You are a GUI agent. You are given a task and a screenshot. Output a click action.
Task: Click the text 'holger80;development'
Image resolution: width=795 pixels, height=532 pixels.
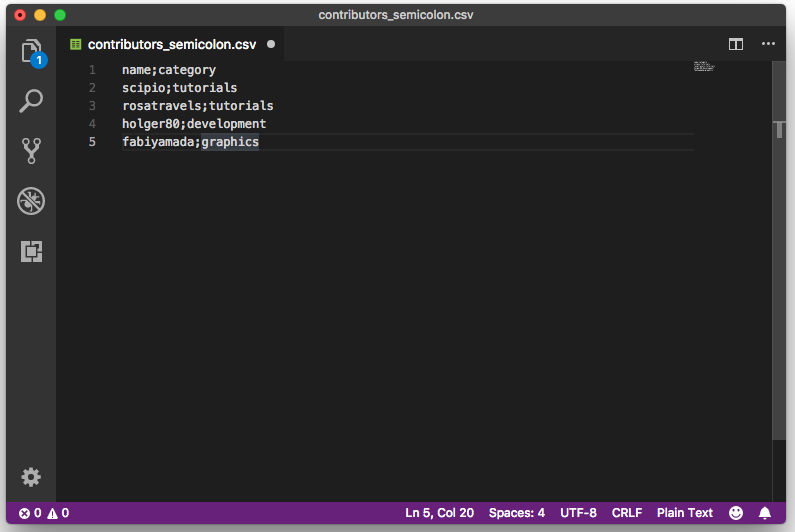(194, 124)
